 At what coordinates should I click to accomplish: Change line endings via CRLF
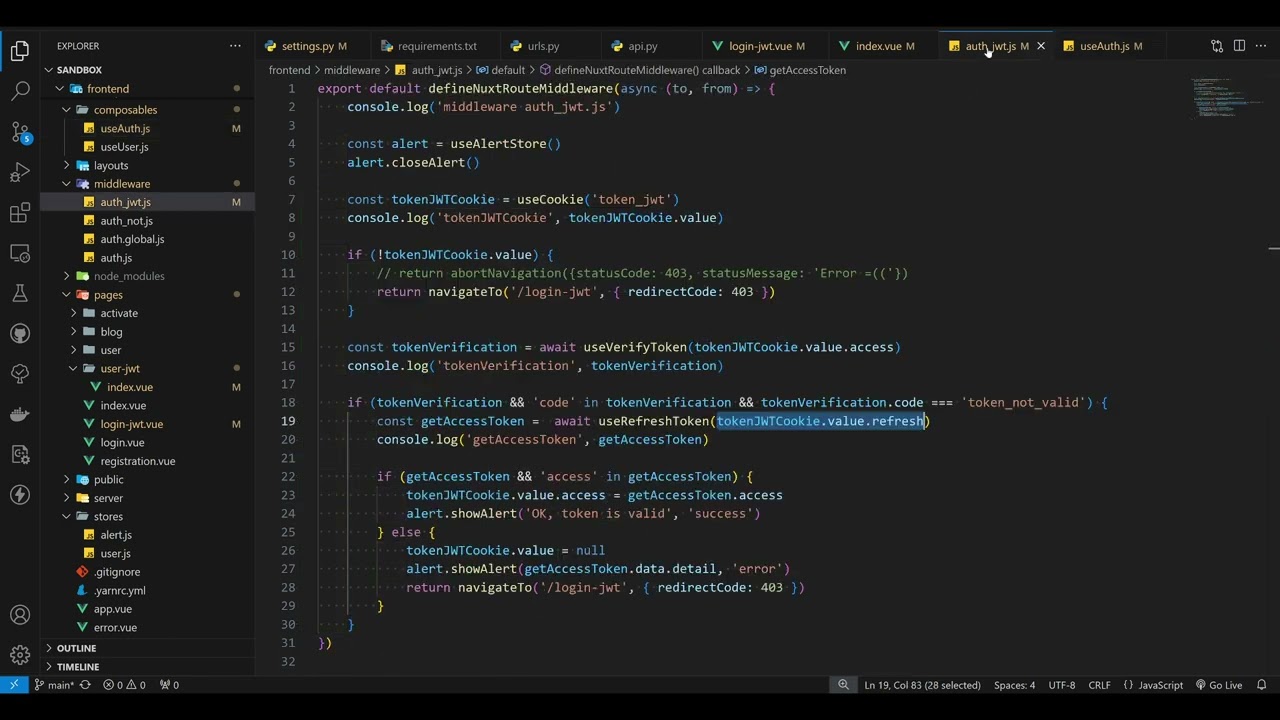click(1099, 685)
